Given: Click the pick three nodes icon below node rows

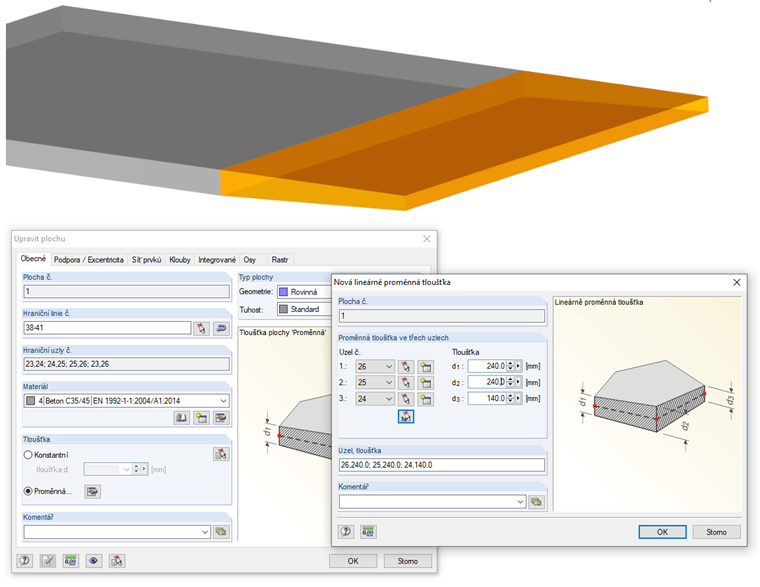Looking at the screenshot, I should (x=406, y=416).
